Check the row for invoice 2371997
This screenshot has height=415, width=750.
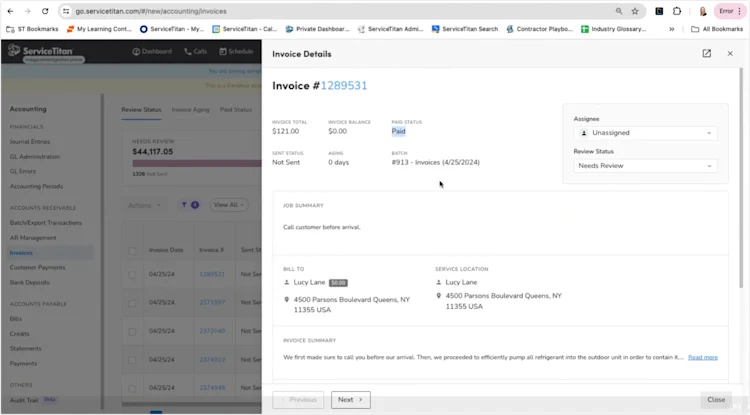(x=132, y=303)
